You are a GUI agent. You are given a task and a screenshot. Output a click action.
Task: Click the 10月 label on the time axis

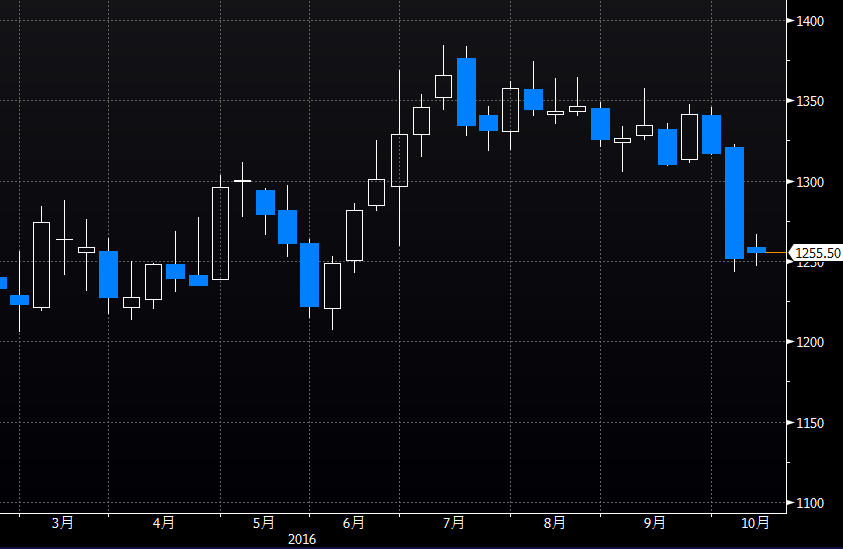(755, 522)
